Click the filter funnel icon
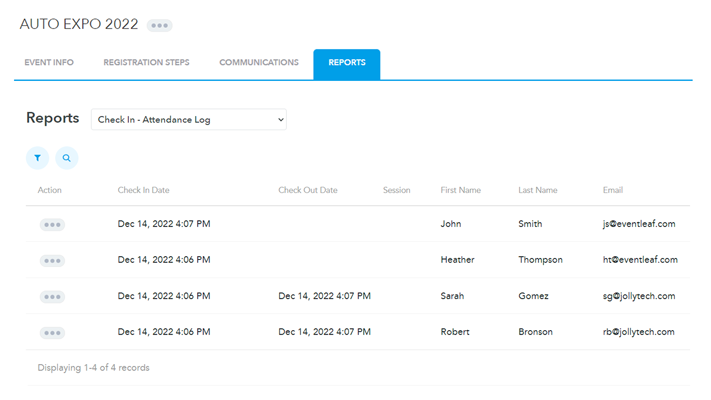 point(37,158)
